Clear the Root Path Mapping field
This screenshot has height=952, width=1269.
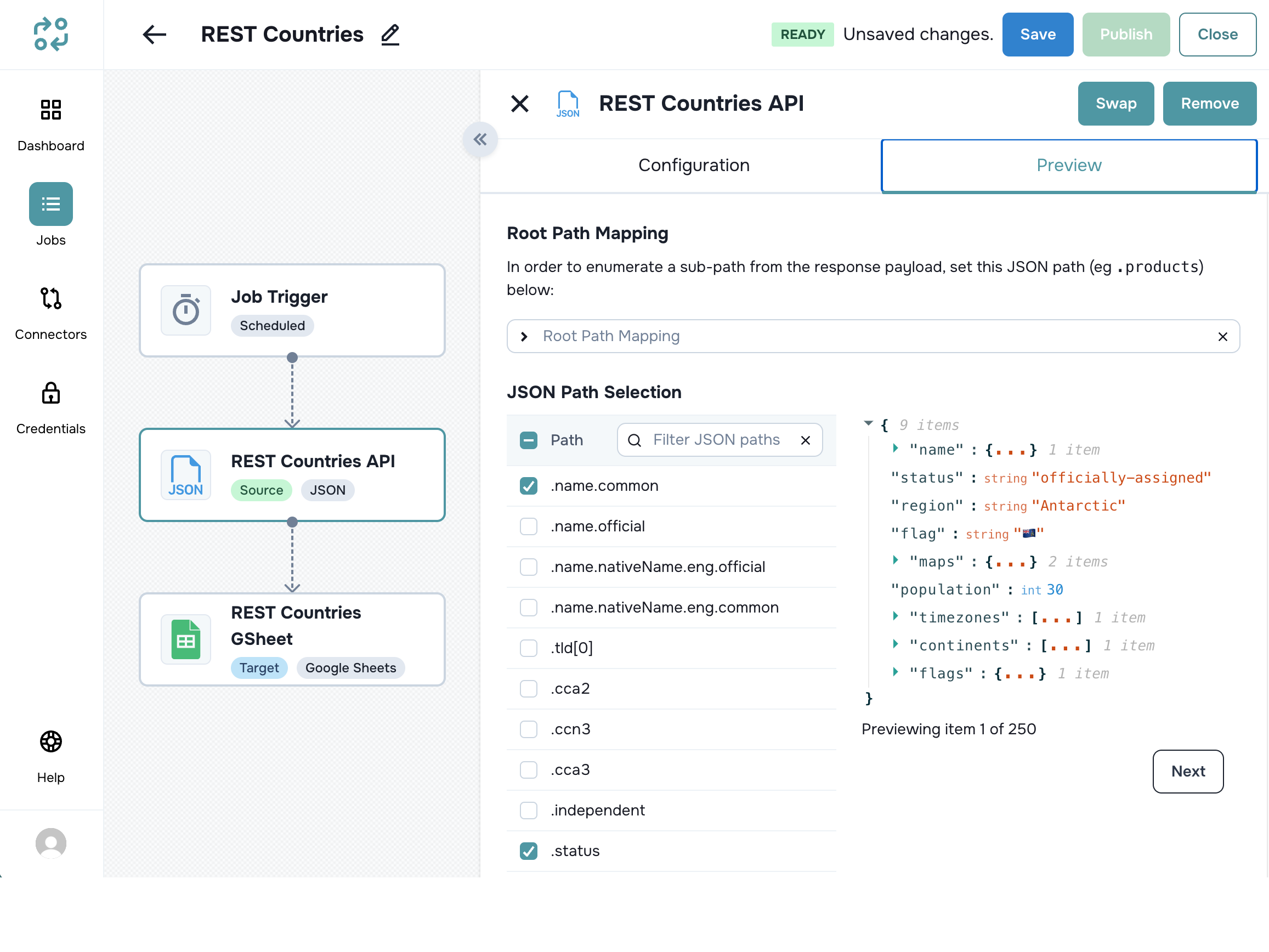[x=1222, y=336]
